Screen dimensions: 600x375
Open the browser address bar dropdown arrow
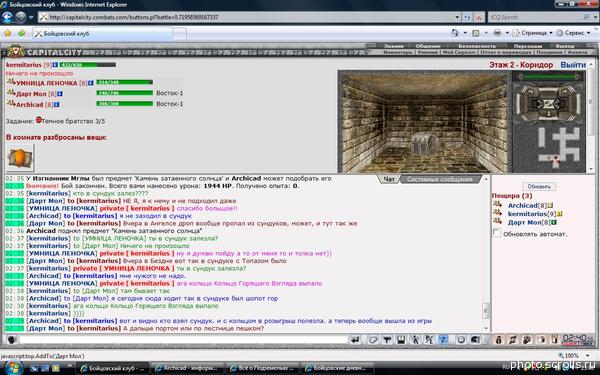pyautogui.click(x=457, y=17)
